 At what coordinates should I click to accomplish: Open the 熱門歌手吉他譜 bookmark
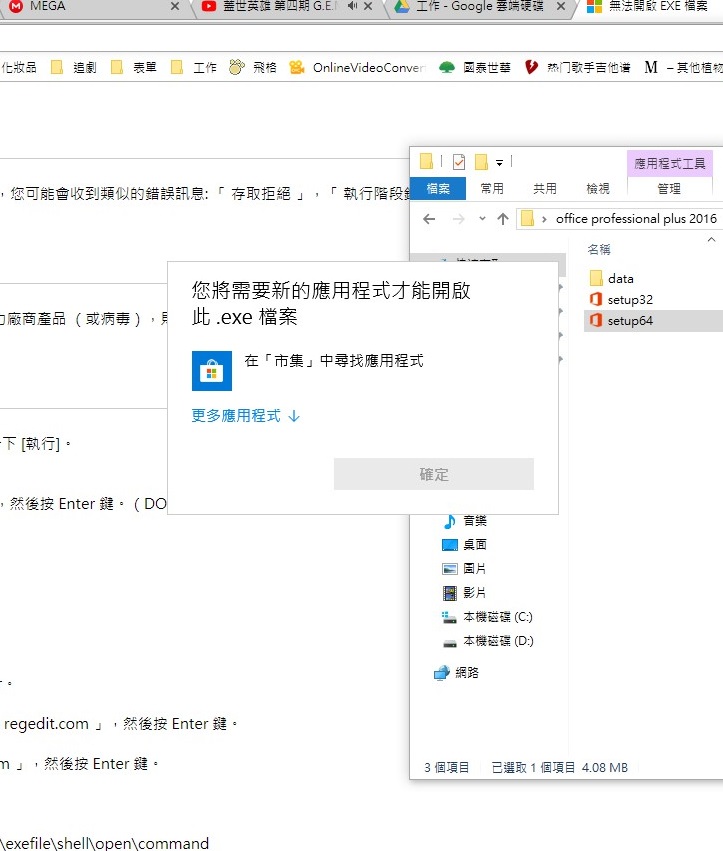point(578,67)
